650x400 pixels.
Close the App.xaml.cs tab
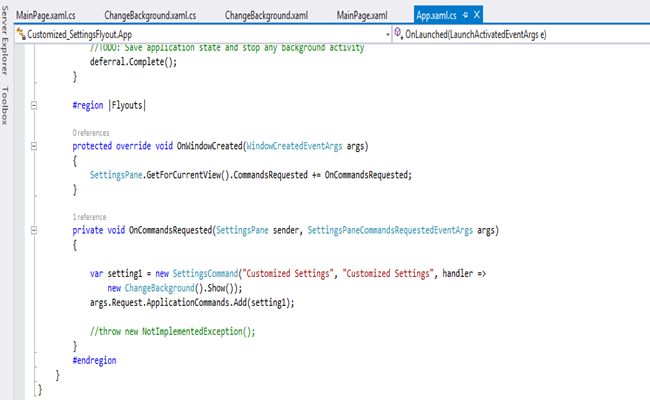point(477,15)
